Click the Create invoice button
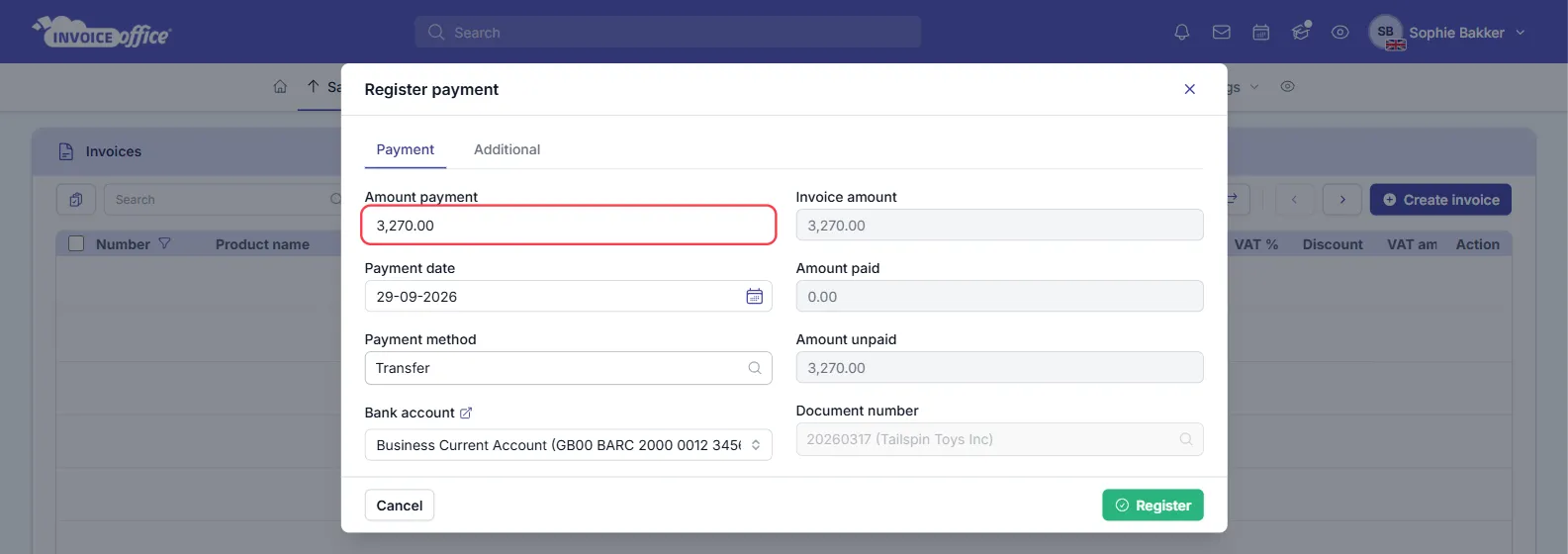Viewport: 1568px width, 554px height. 1440,200
